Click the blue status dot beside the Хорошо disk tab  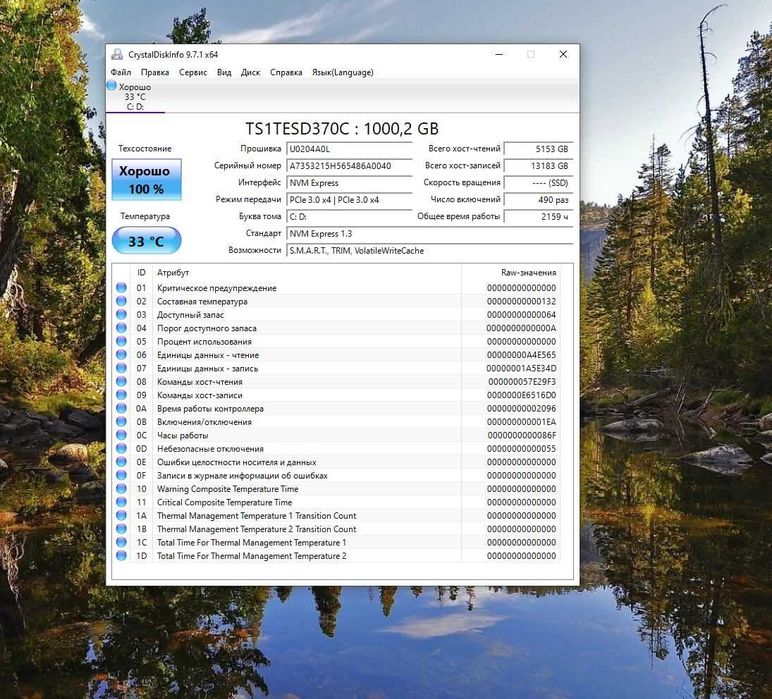[x=112, y=86]
